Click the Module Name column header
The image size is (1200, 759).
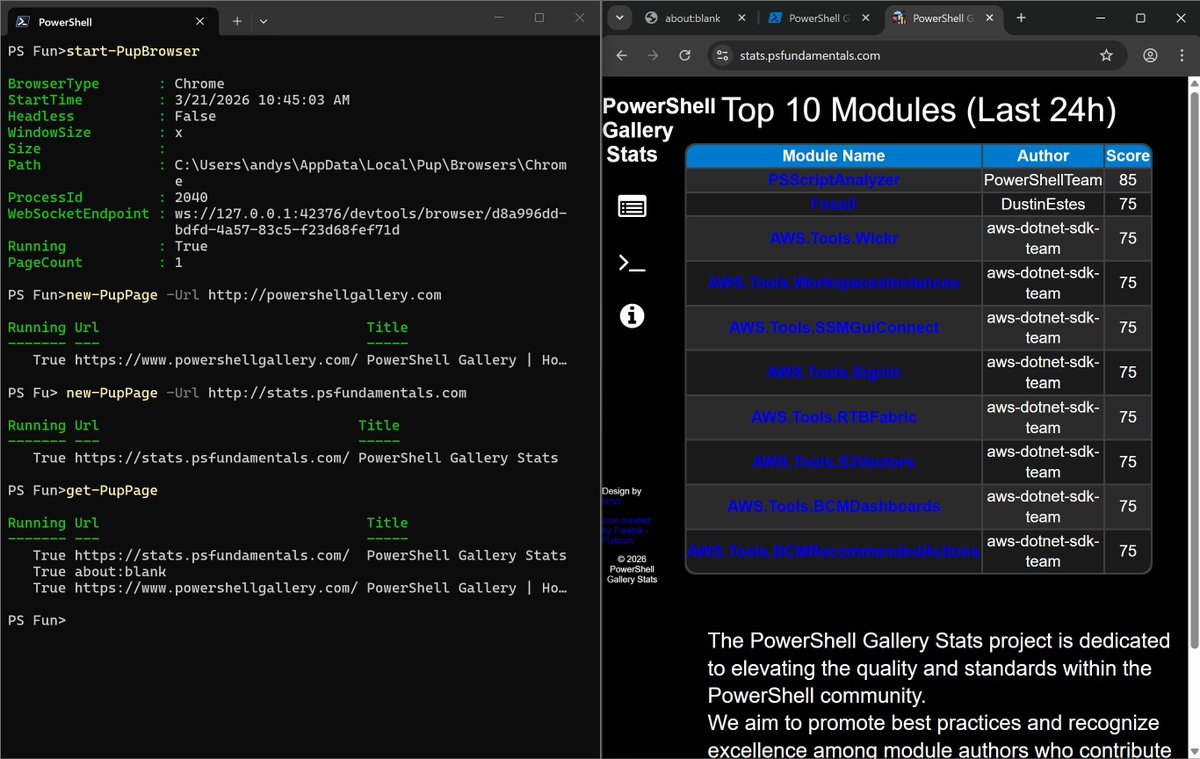833,156
